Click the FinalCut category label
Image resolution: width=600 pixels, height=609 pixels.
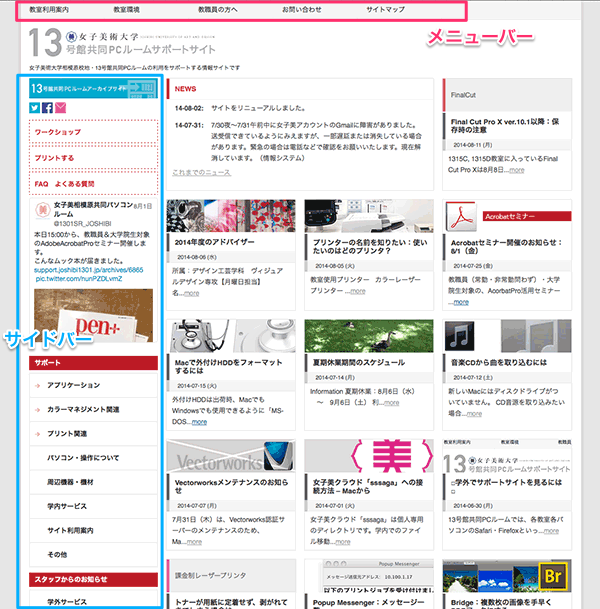click(x=463, y=95)
